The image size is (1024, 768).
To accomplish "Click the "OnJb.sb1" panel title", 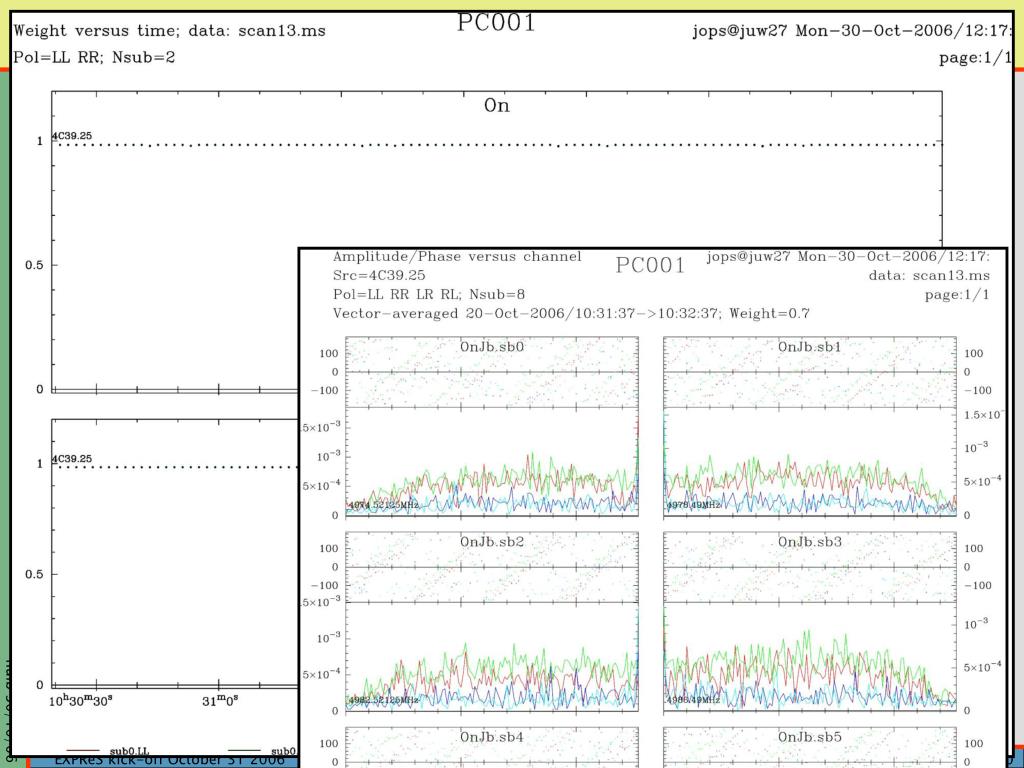I will pos(810,347).
